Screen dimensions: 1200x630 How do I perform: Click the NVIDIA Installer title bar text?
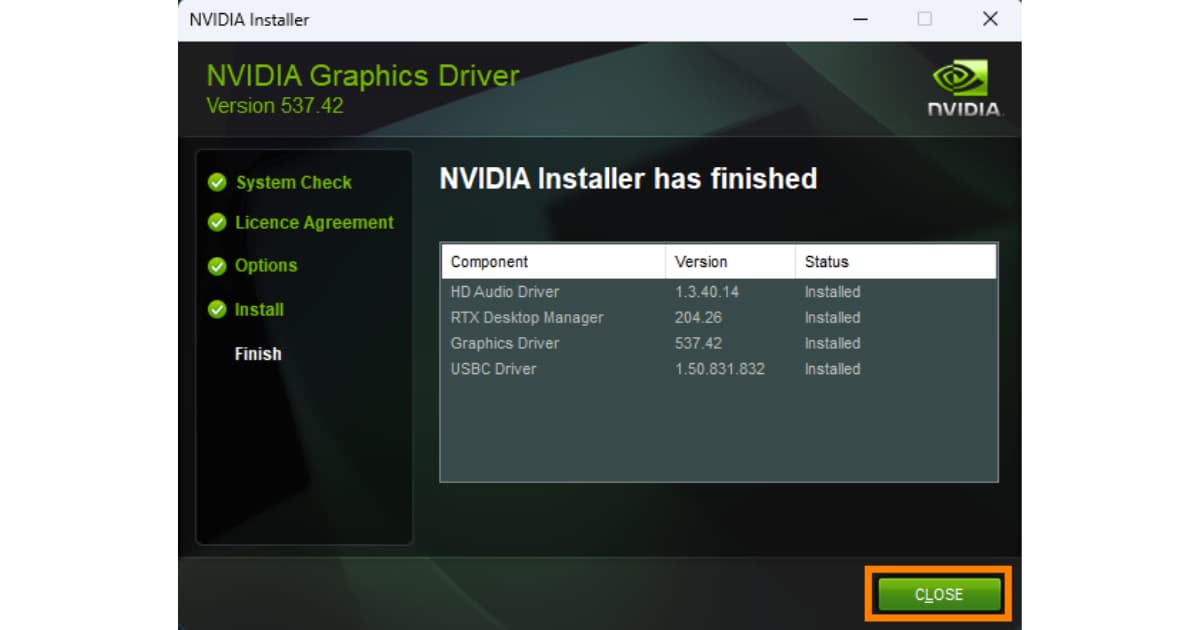(249, 20)
